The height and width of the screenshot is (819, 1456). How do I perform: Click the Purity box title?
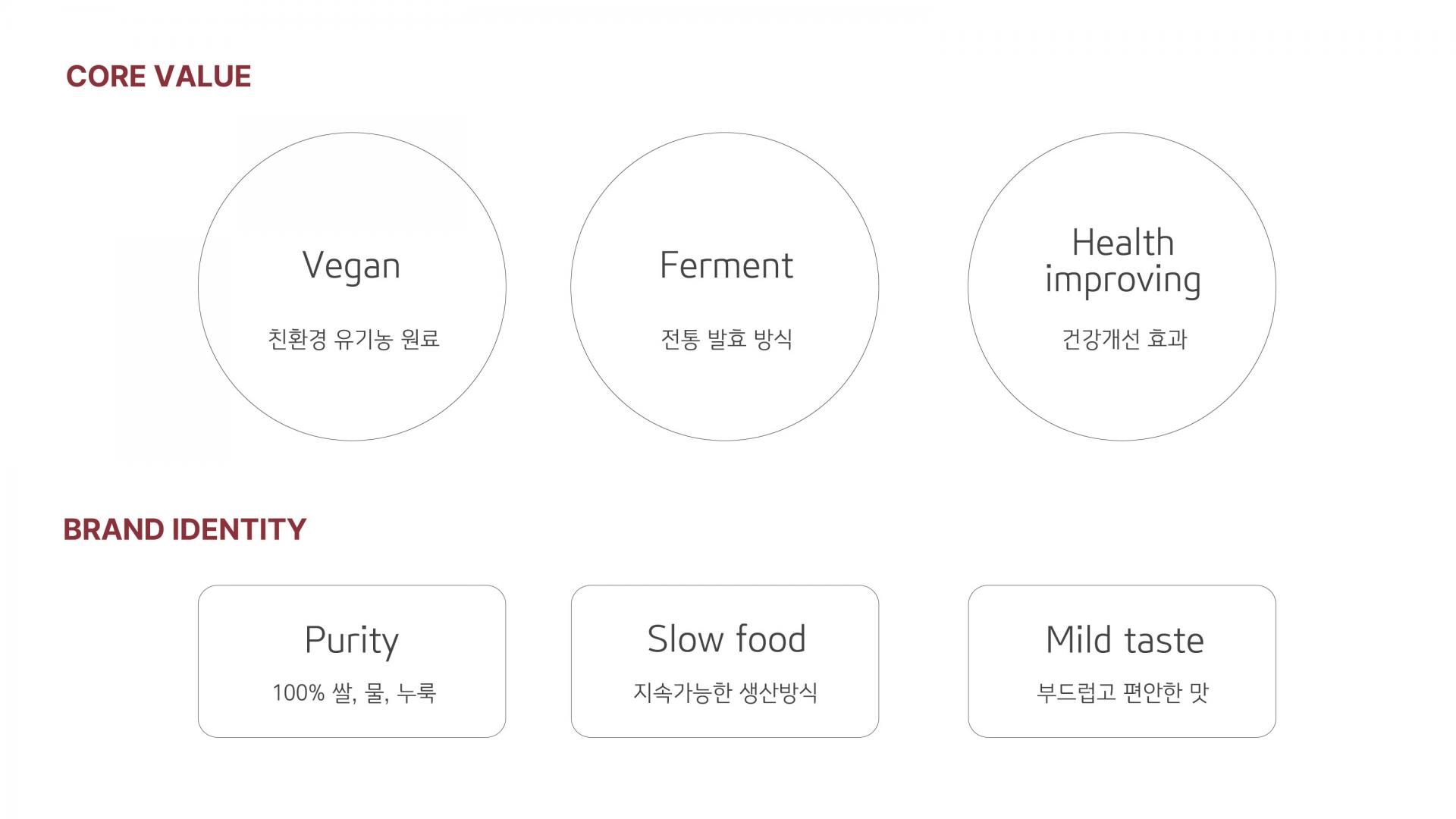[351, 641]
